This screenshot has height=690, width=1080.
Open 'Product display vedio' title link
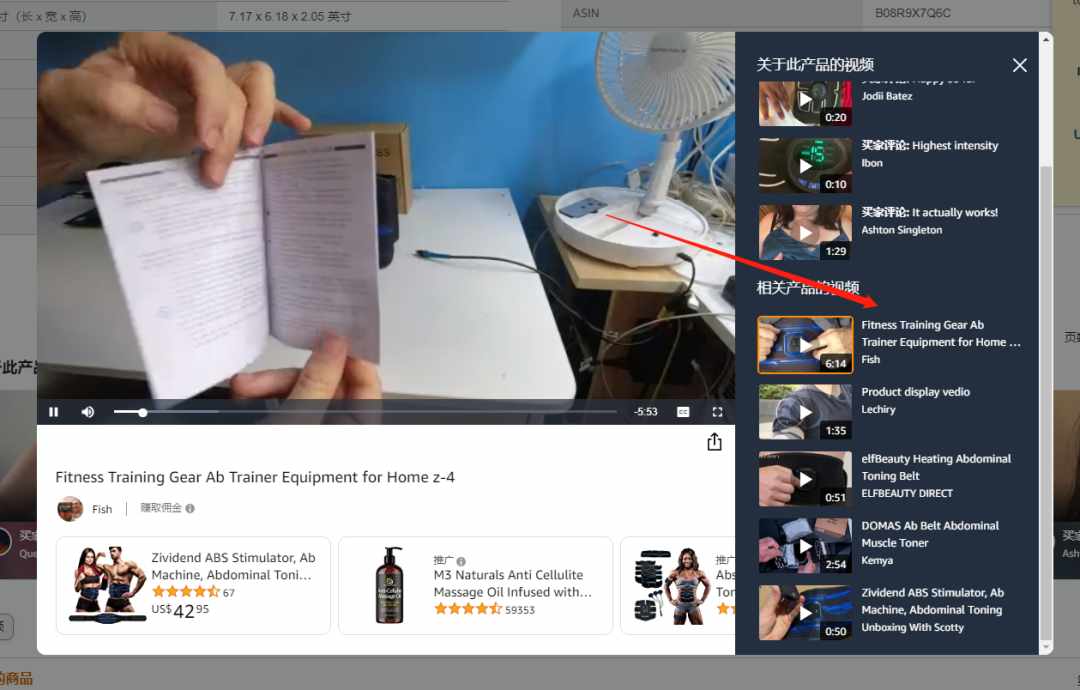point(915,392)
